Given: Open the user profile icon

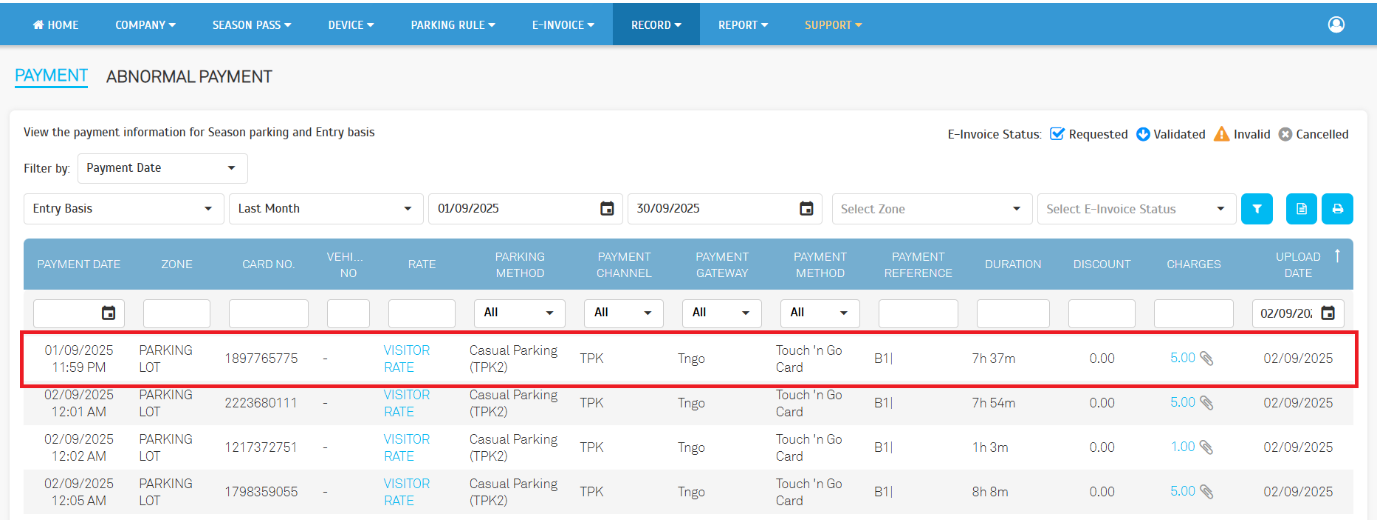Looking at the screenshot, I should [1336, 25].
